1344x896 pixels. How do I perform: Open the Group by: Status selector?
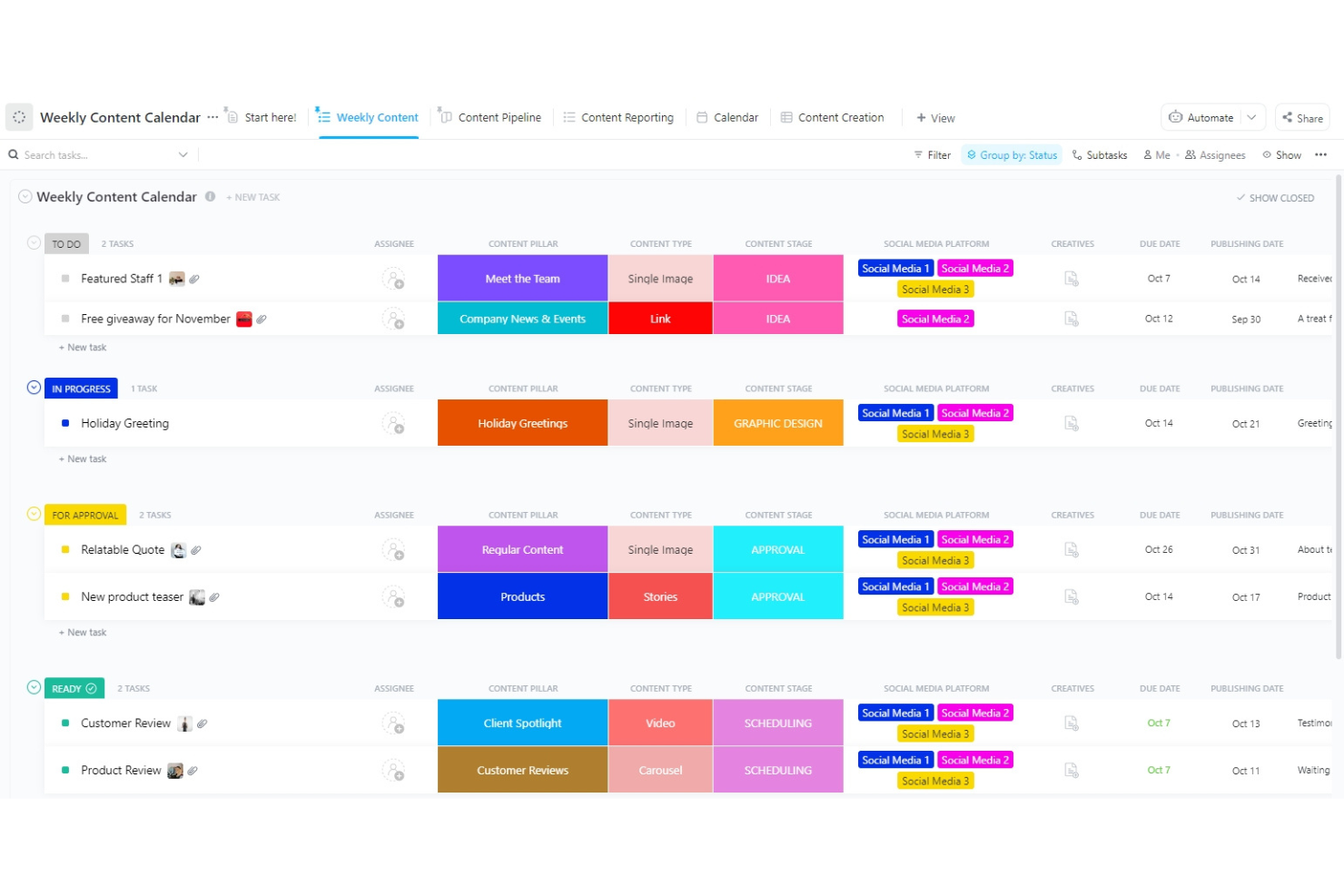point(1012,155)
